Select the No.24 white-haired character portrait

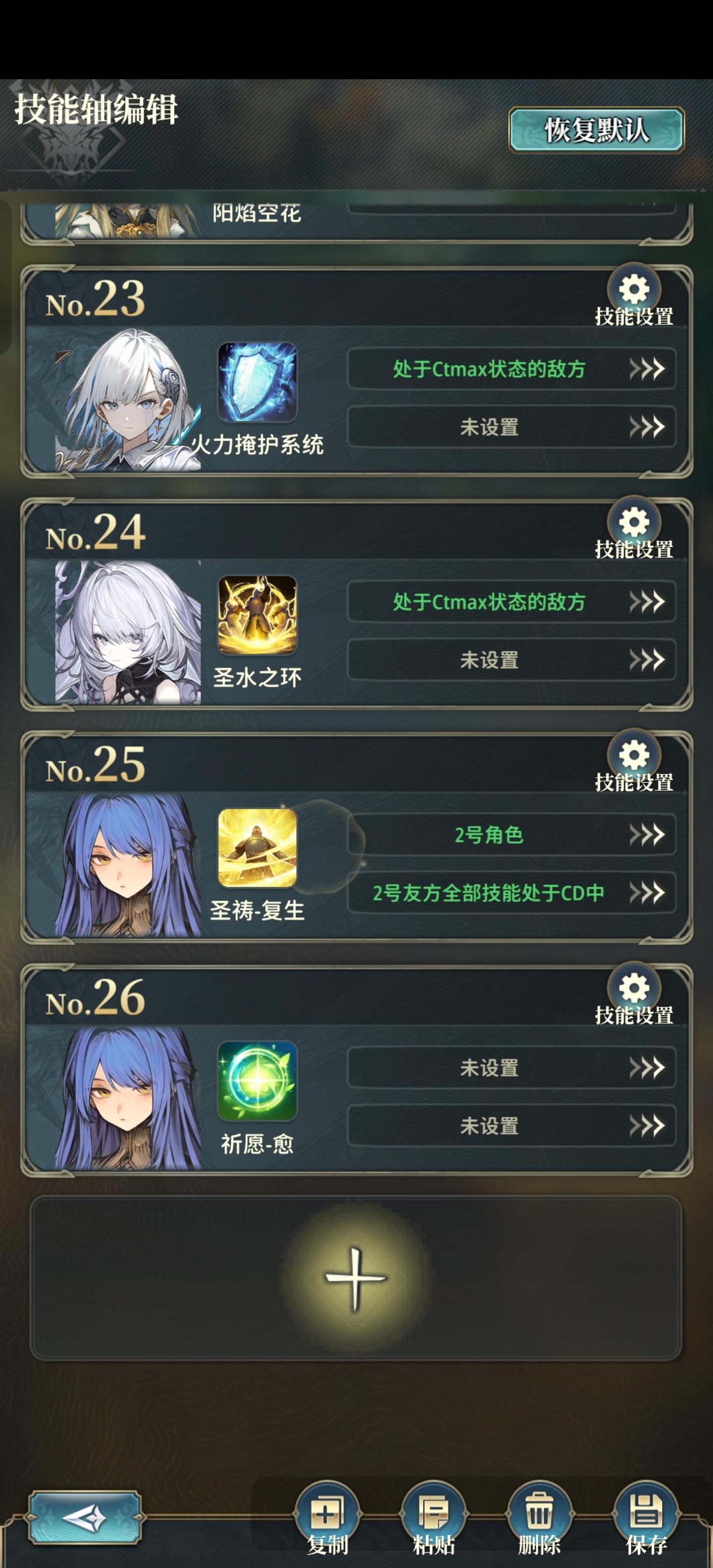click(x=128, y=633)
